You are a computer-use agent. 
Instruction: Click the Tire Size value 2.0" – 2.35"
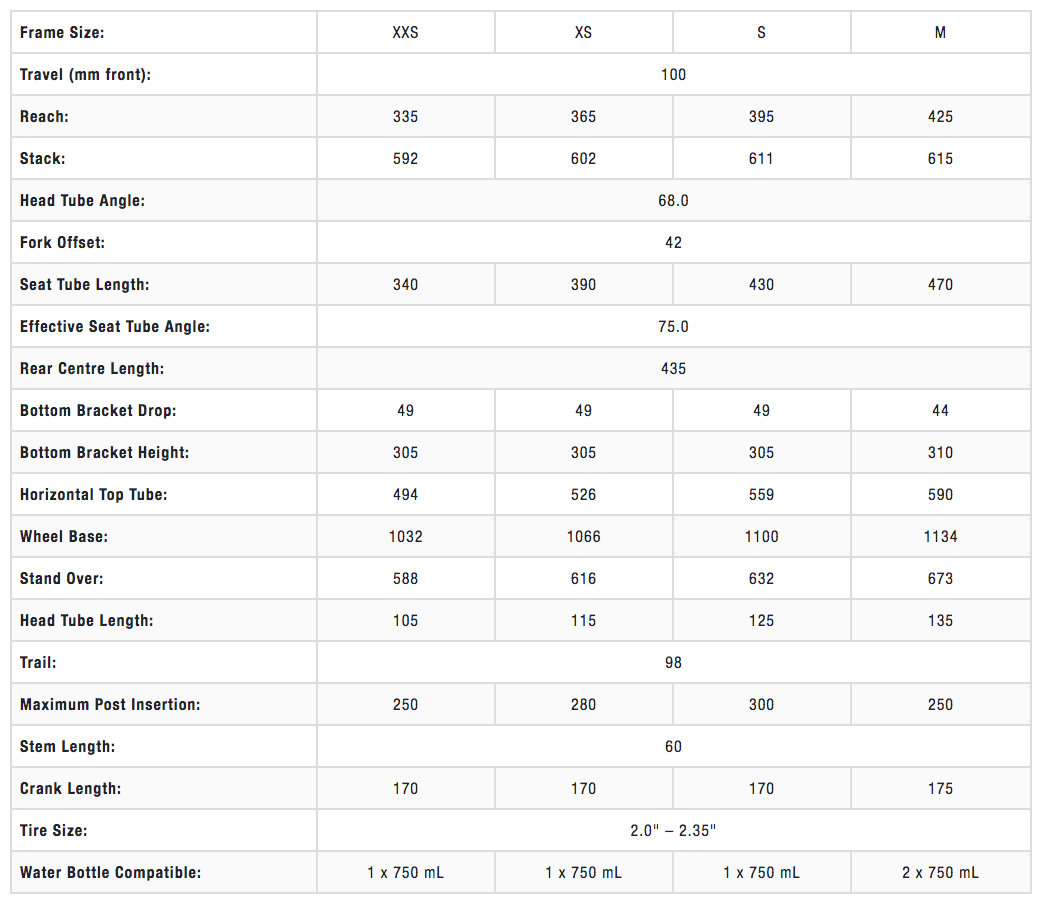[x=673, y=830]
